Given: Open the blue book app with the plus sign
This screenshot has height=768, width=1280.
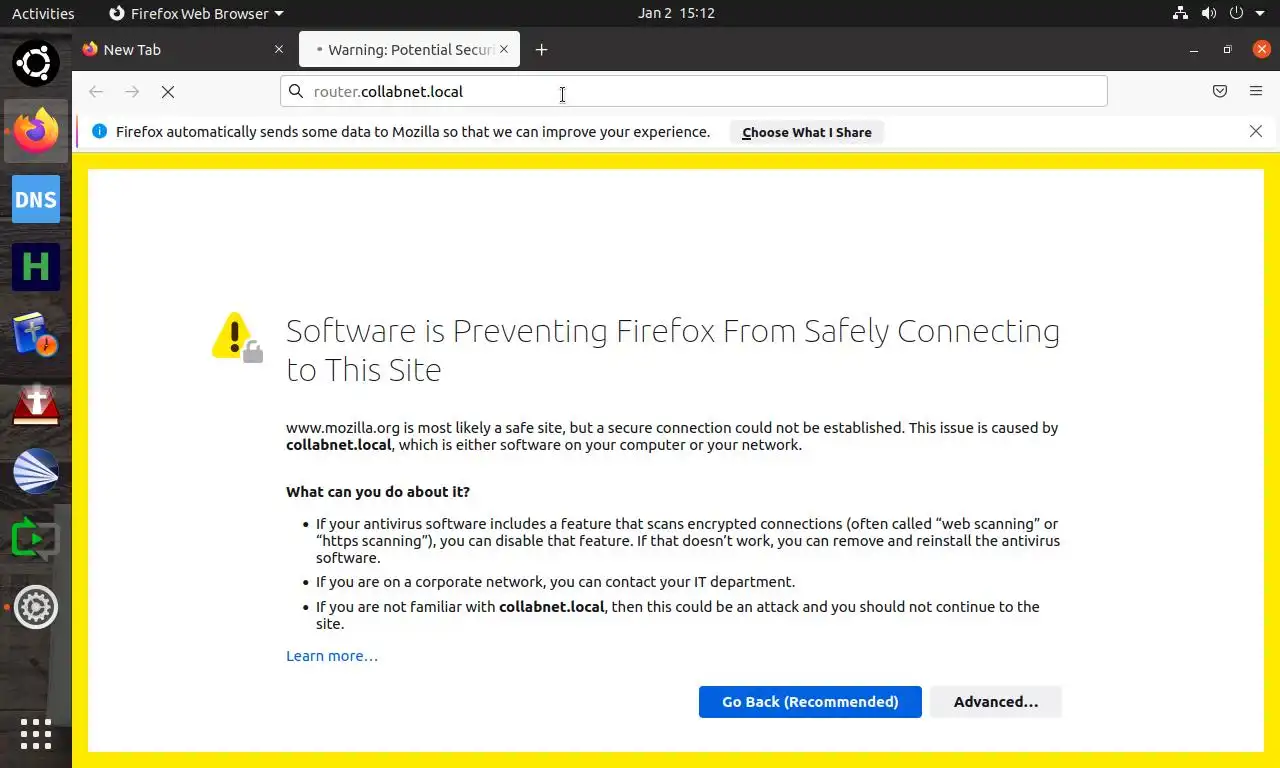Looking at the screenshot, I should click(x=36, y=335).
